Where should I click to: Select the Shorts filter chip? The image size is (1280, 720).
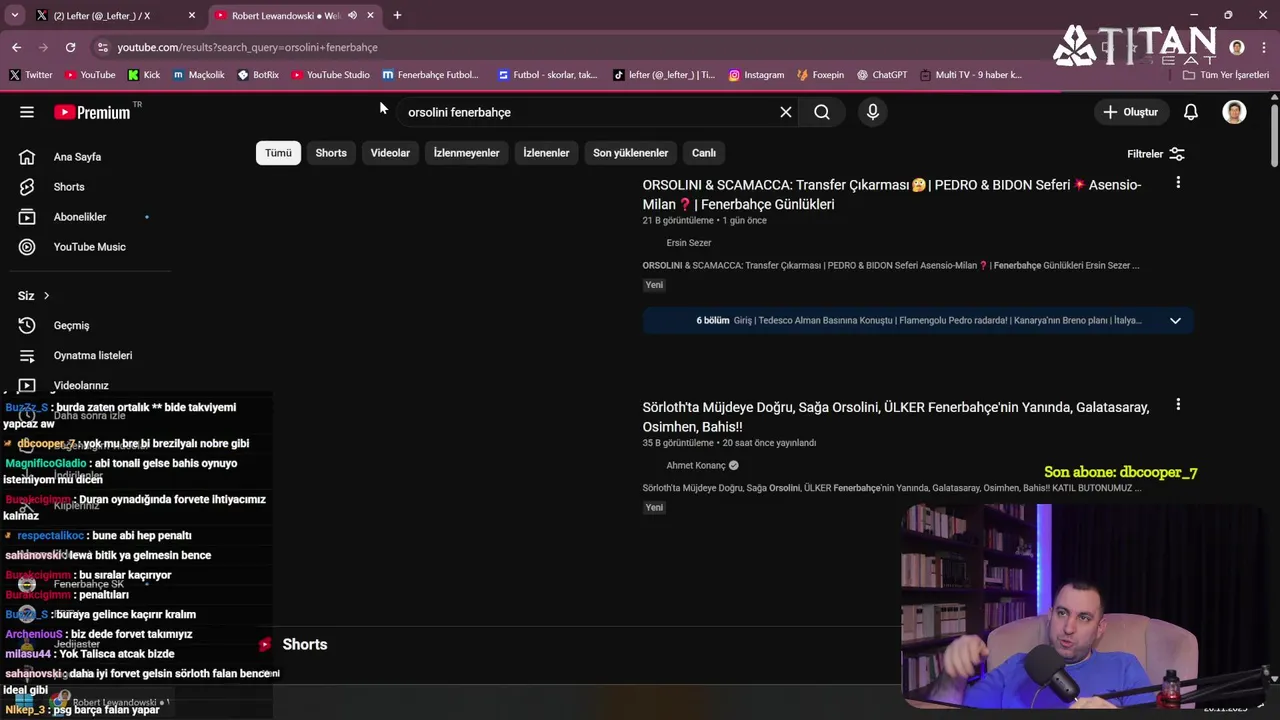click(331, 153)
